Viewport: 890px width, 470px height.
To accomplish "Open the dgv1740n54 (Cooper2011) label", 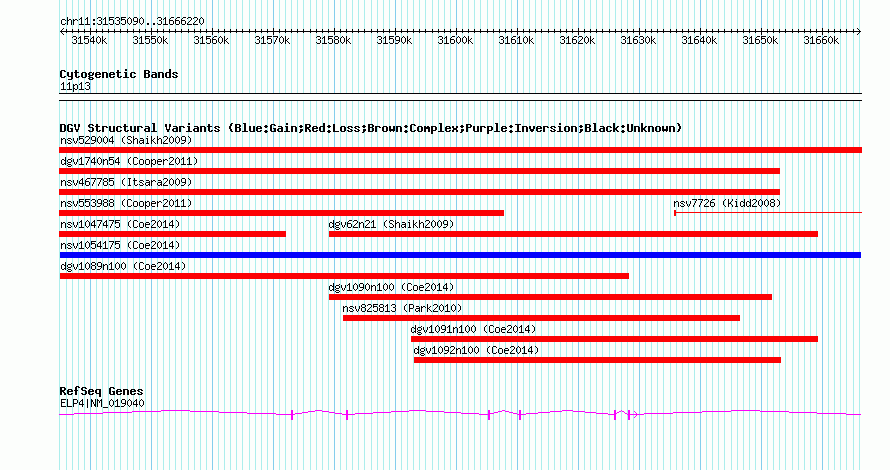I will [129, 161].
